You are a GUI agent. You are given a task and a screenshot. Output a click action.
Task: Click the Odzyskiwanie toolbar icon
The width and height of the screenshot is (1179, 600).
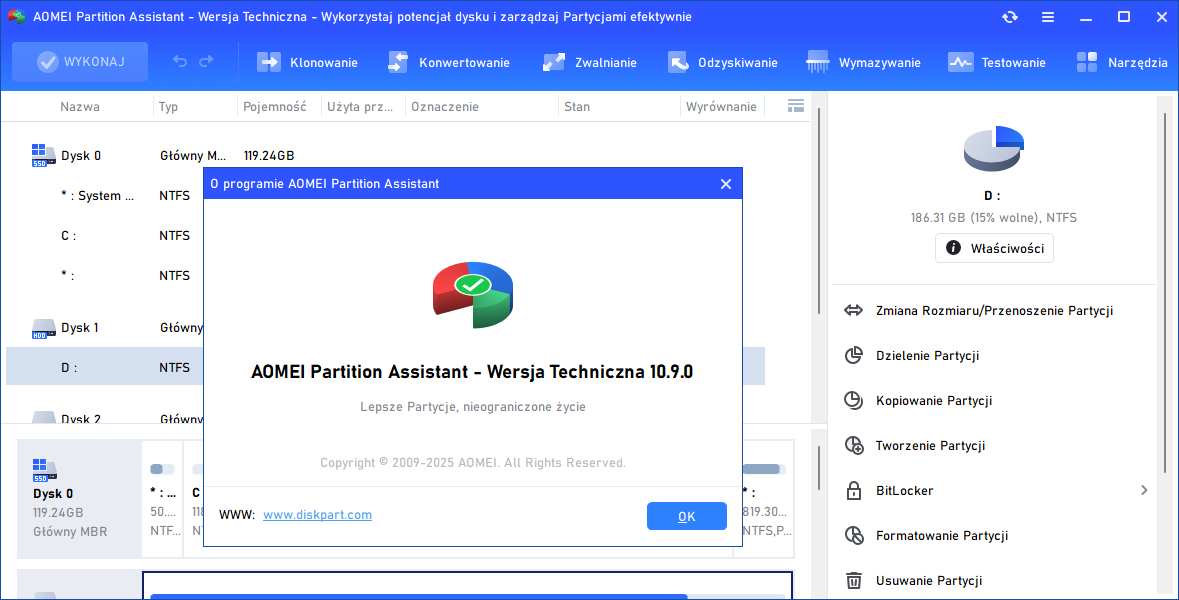(677, 62)
